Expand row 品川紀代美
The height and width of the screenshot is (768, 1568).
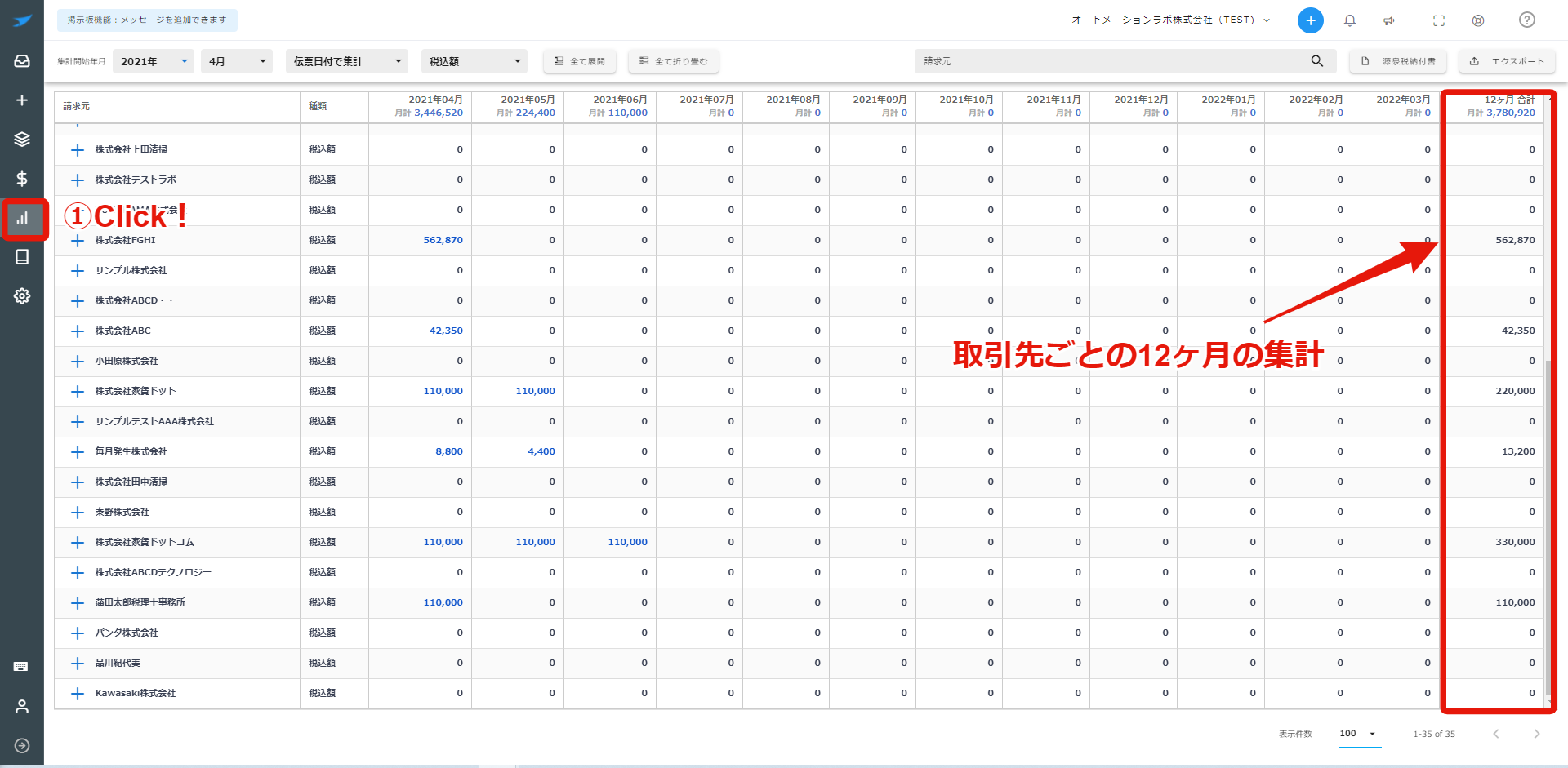pos(78,664)
